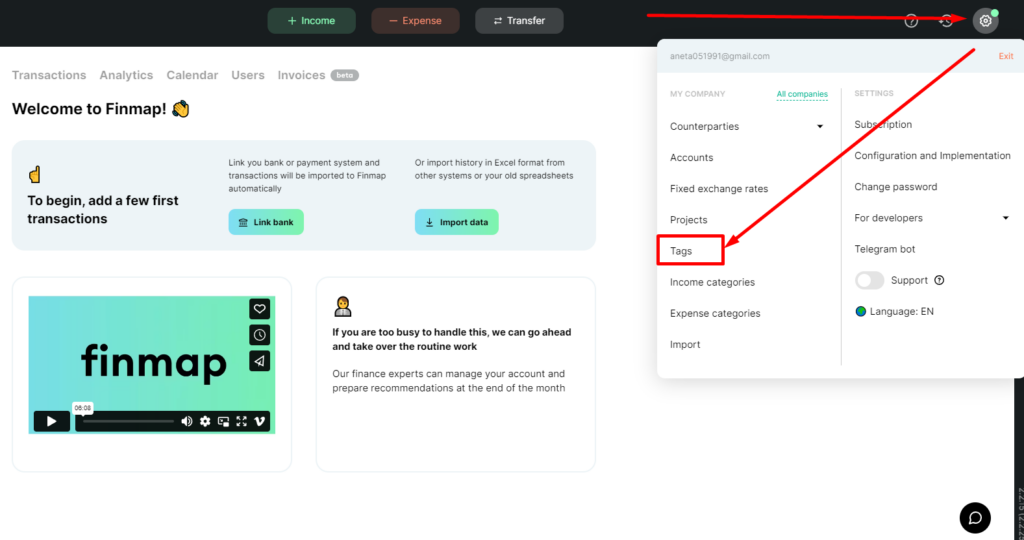Open Subscription settings

pos(883,124)
